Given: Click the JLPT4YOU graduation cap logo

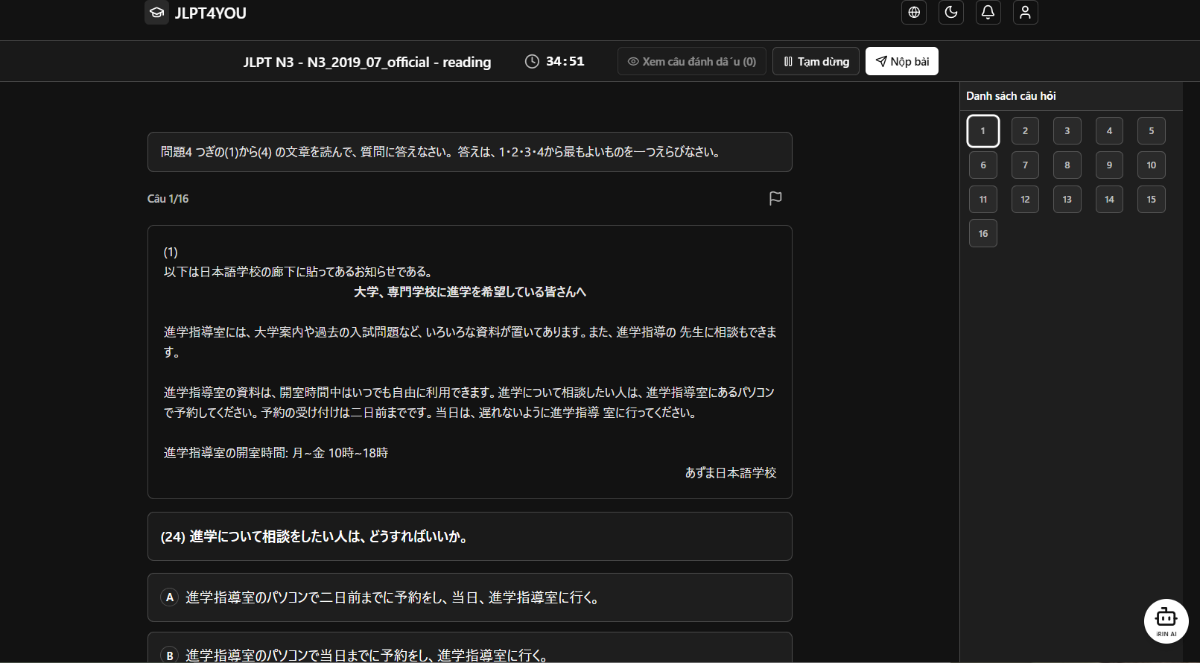Looking at the screenshot, I should click(x=156, y=12).
